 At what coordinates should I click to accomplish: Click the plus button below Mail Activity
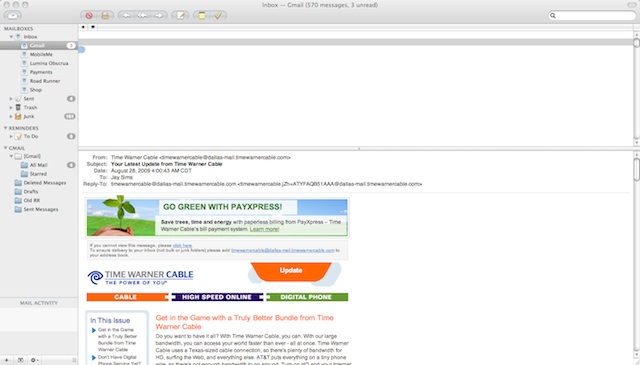click(x=7, y=360)
